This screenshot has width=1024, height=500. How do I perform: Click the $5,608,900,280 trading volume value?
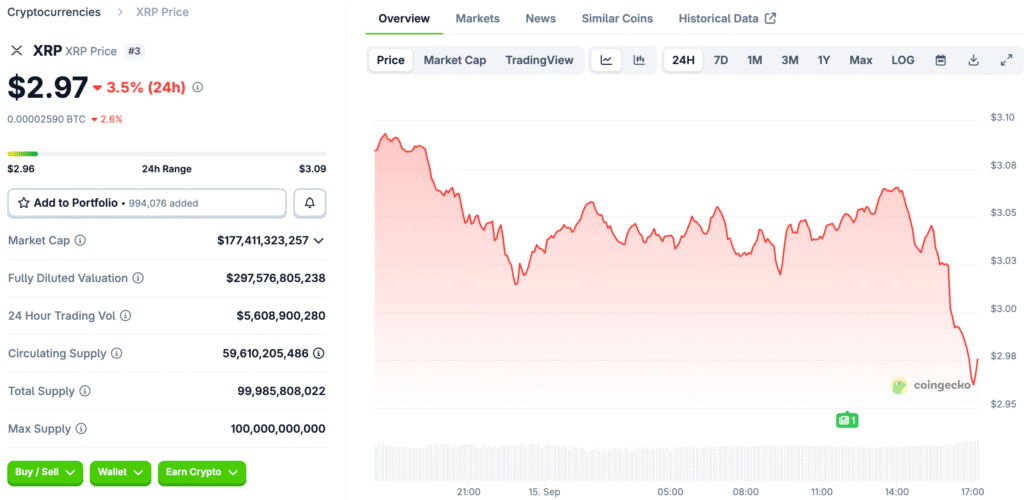pos(281,316)
